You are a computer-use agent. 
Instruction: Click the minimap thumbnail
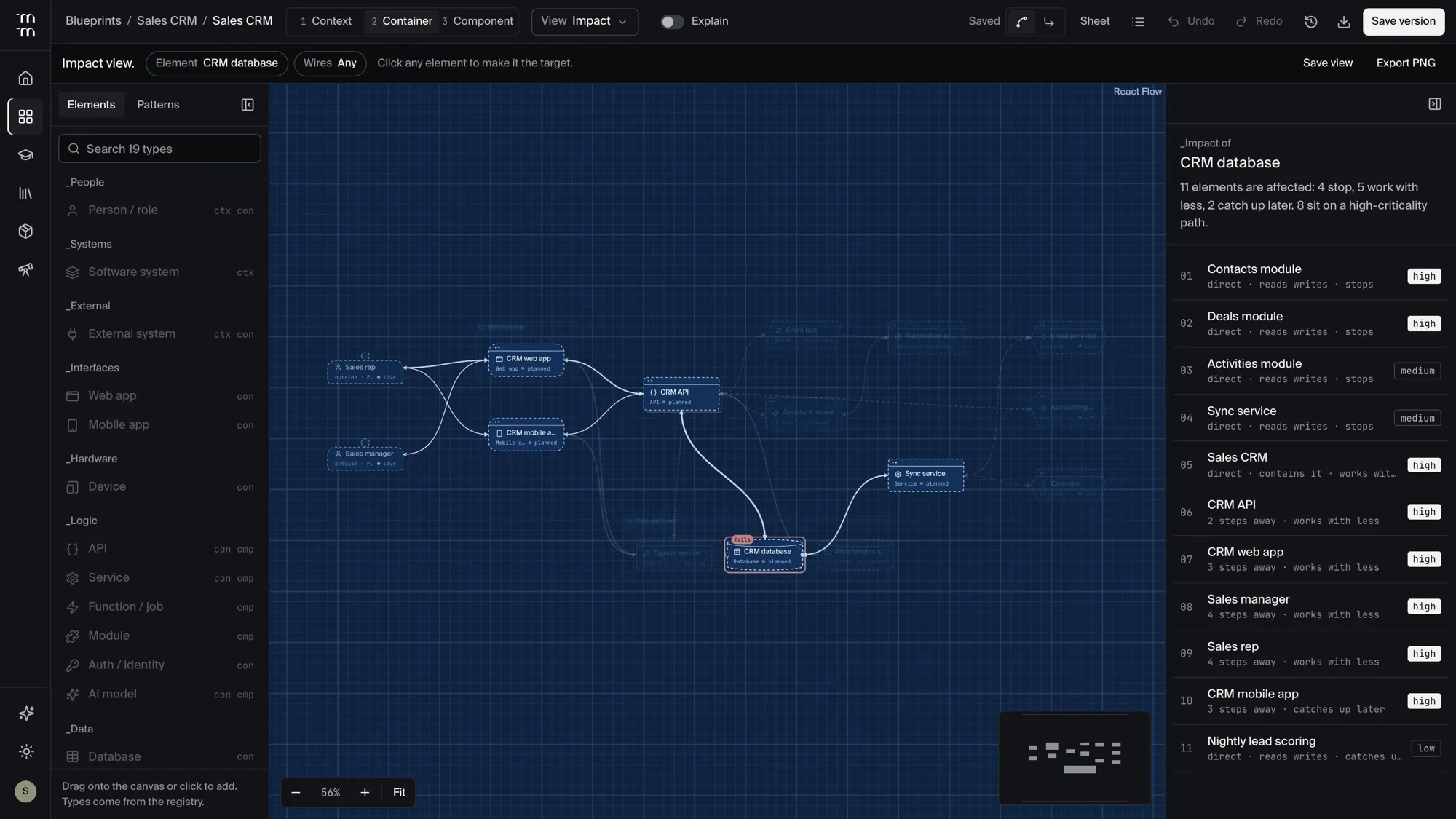tap(1074, 757)
